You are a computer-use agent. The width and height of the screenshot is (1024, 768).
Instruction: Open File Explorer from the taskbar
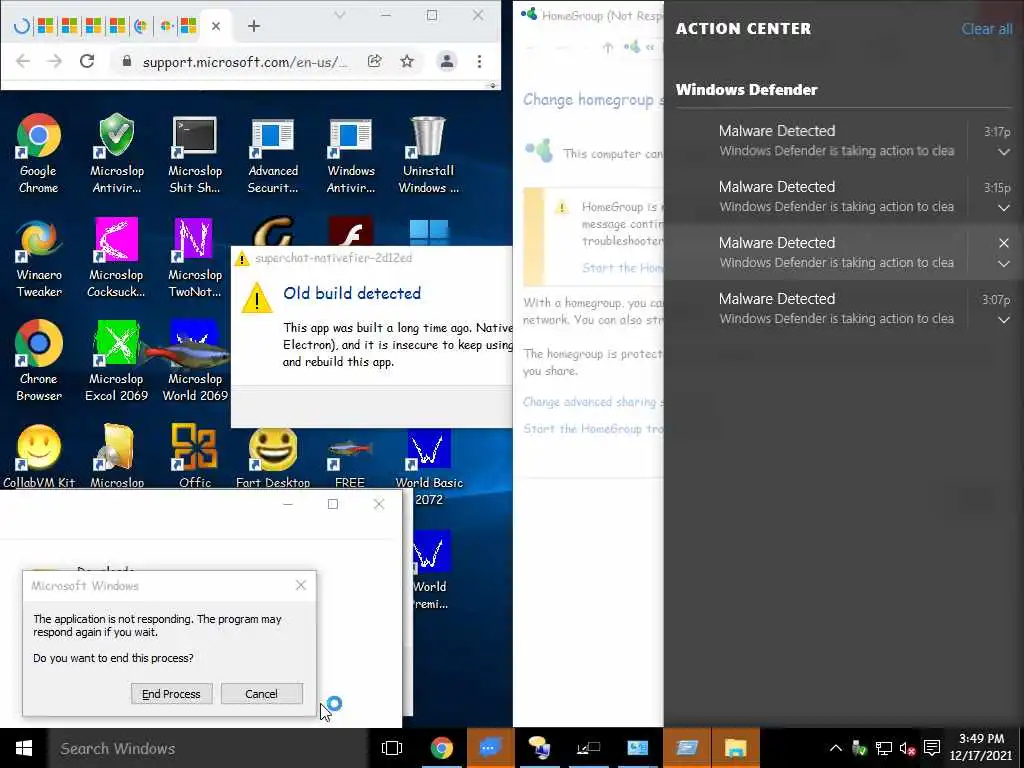pyautogui.click(x=735, y=748)
